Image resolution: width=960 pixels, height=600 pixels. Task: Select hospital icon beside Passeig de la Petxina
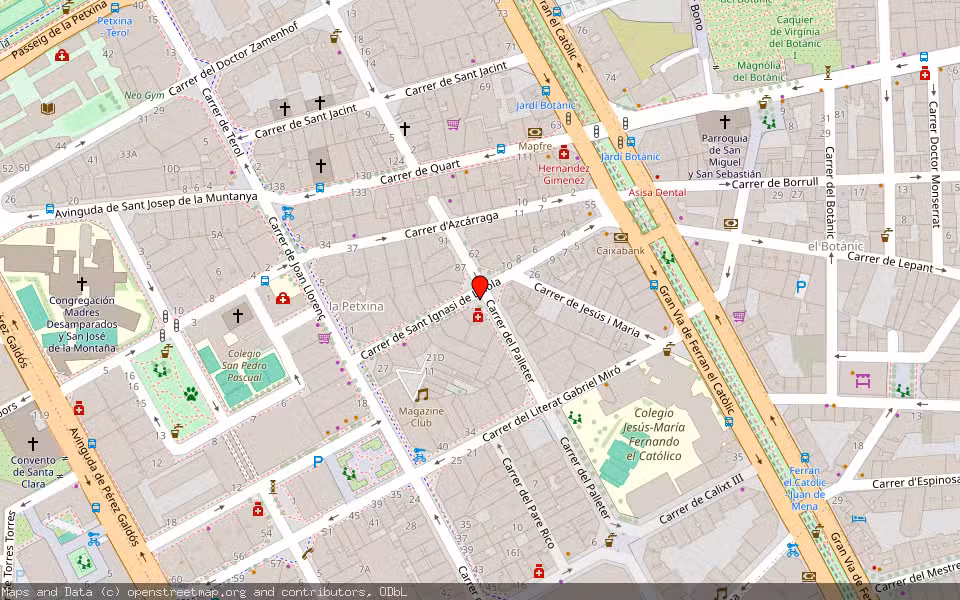click(x=61, y=56)
